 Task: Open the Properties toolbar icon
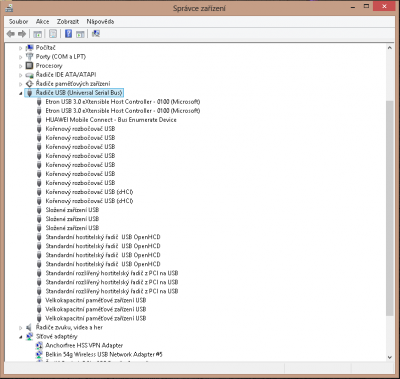53,34
